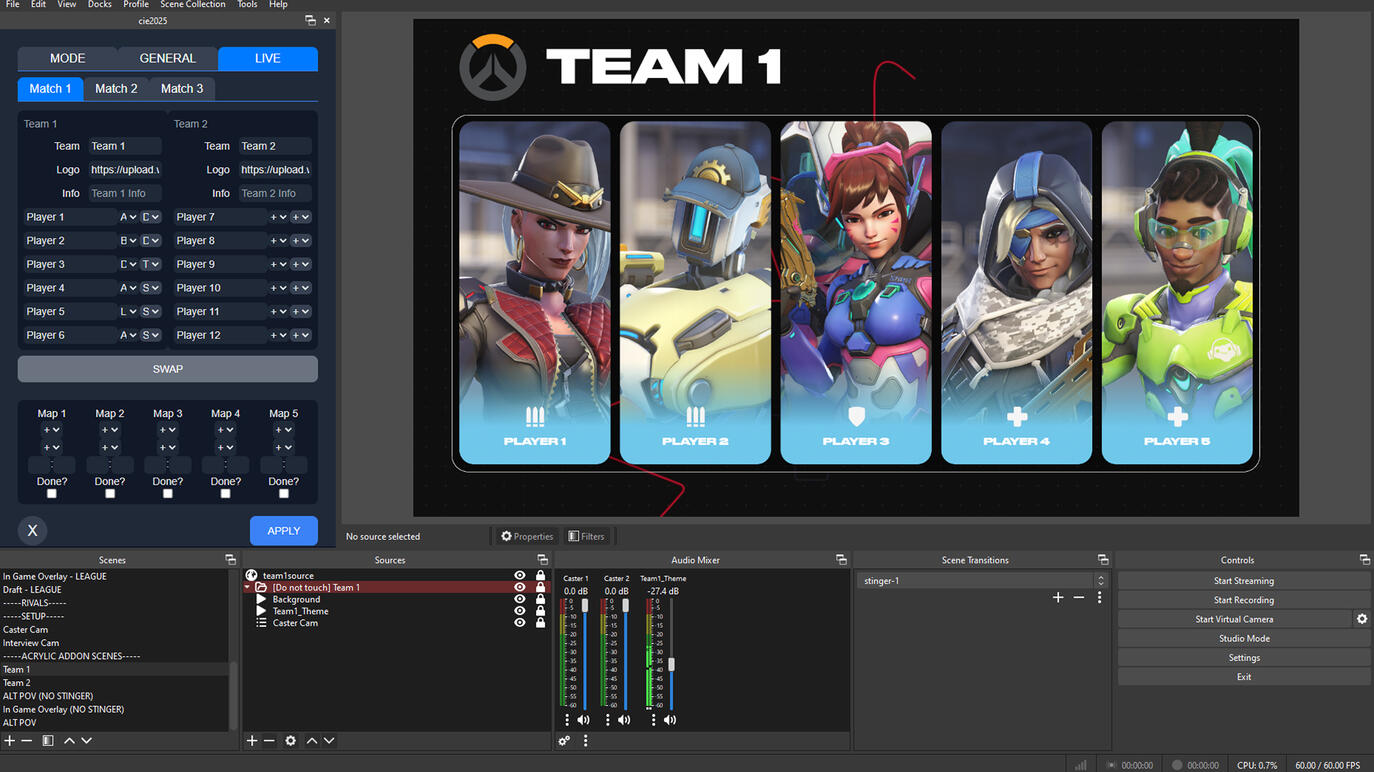Screen dimensions: 1374x772
Task: Open virtual camera settings gear
Action: (1362, 619)
